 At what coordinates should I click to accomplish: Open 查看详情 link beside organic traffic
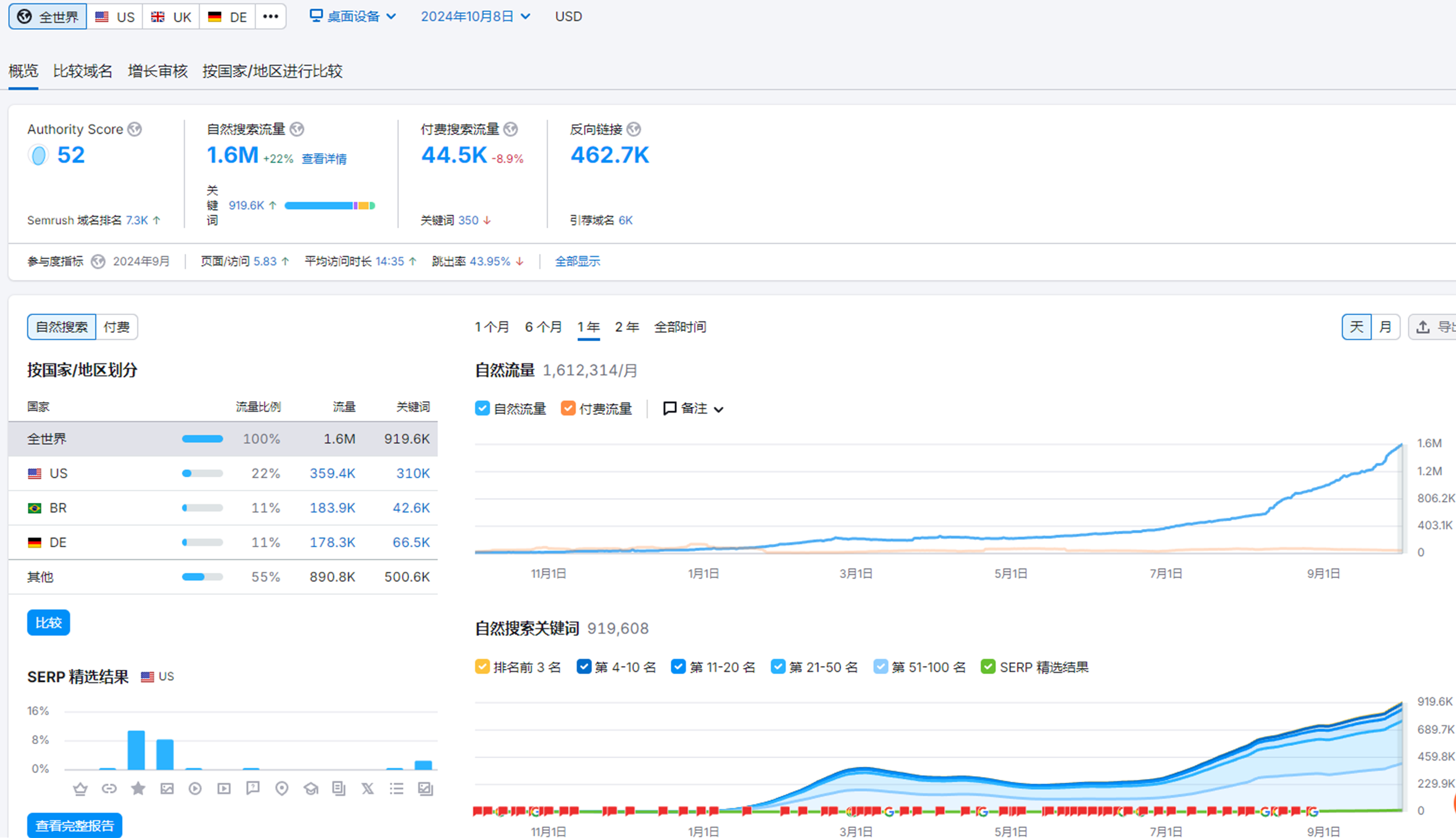point(324,159)
